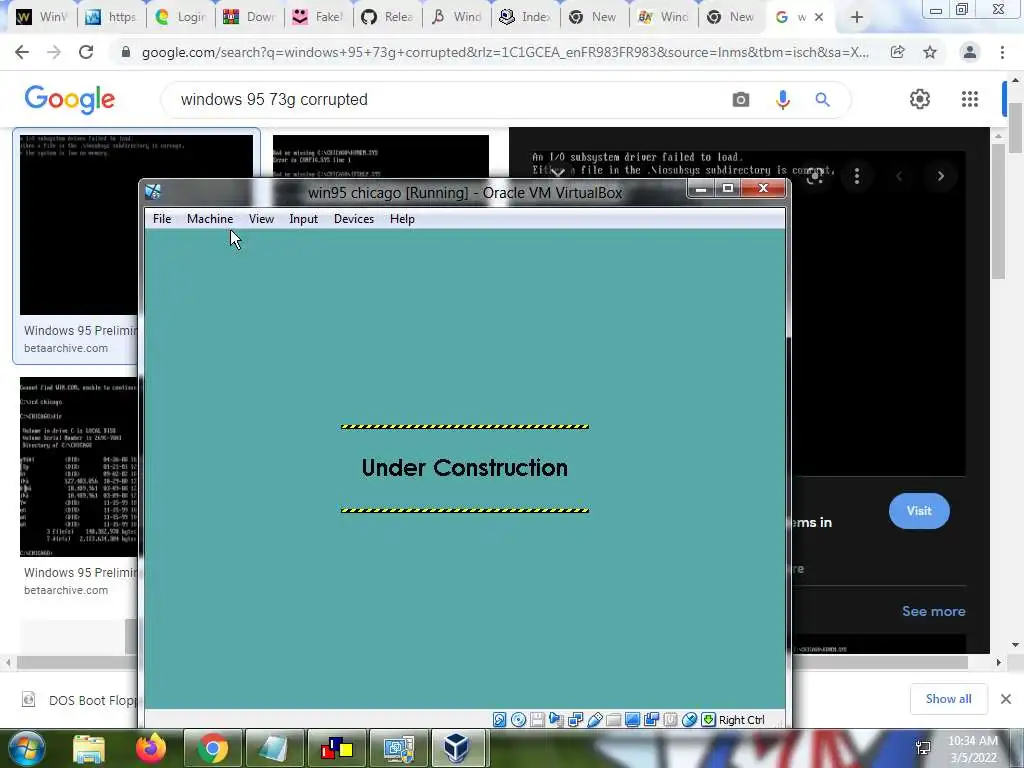Start voice search with microphone icon
The width and height of the screenshot is (1024, 768).
pos(782,99)
